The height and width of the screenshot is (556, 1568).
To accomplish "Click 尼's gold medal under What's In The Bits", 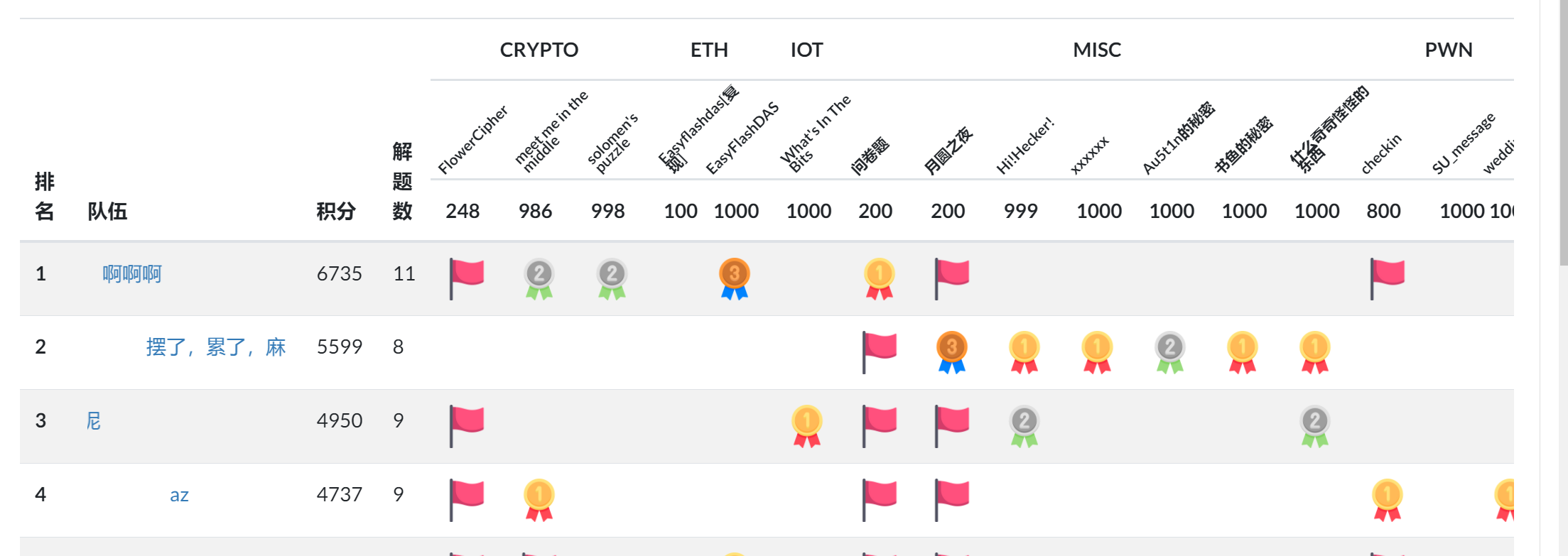I will 807,426.
